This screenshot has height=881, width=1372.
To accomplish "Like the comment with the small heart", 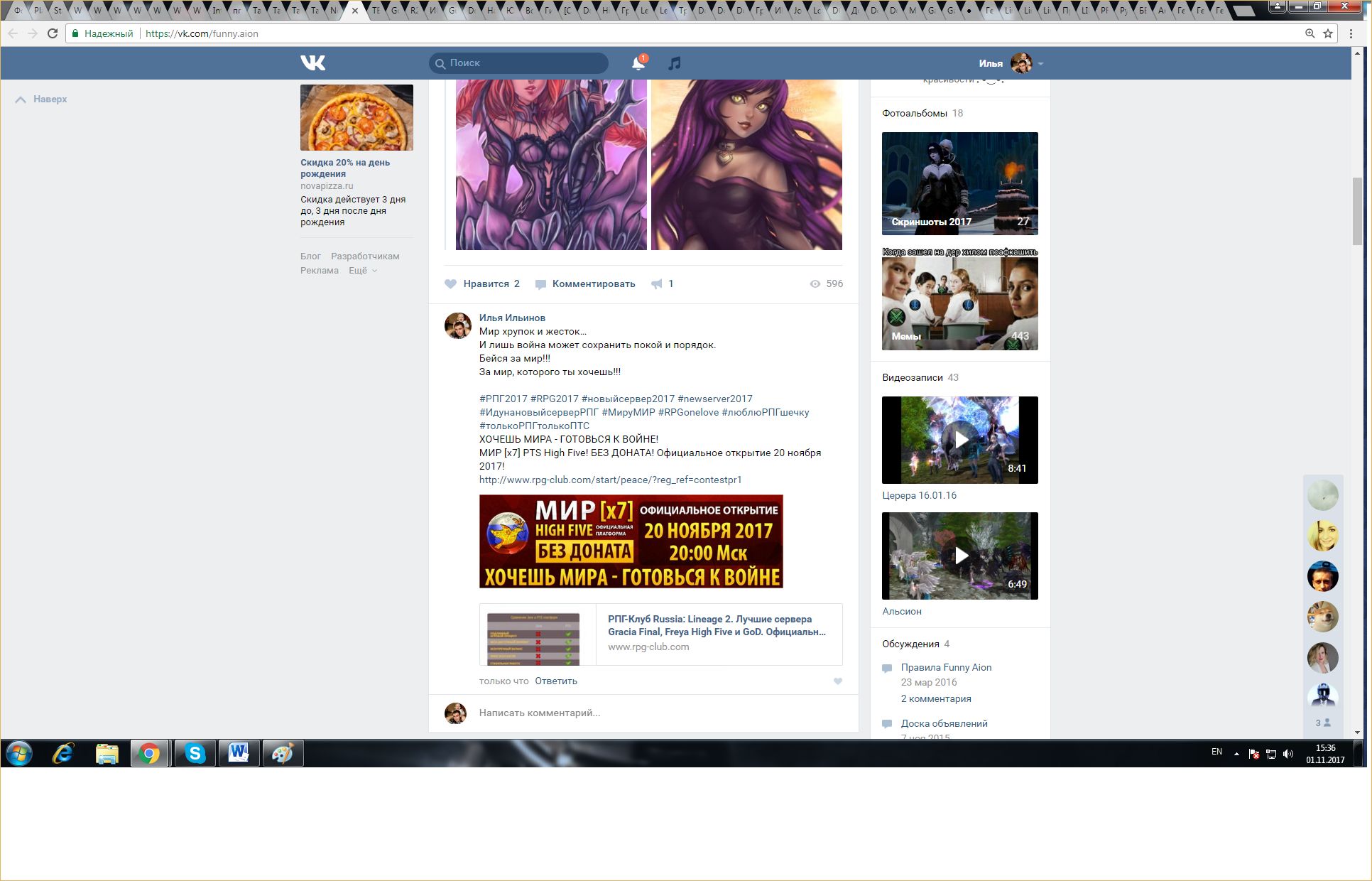I will click(x=838, y=681).
